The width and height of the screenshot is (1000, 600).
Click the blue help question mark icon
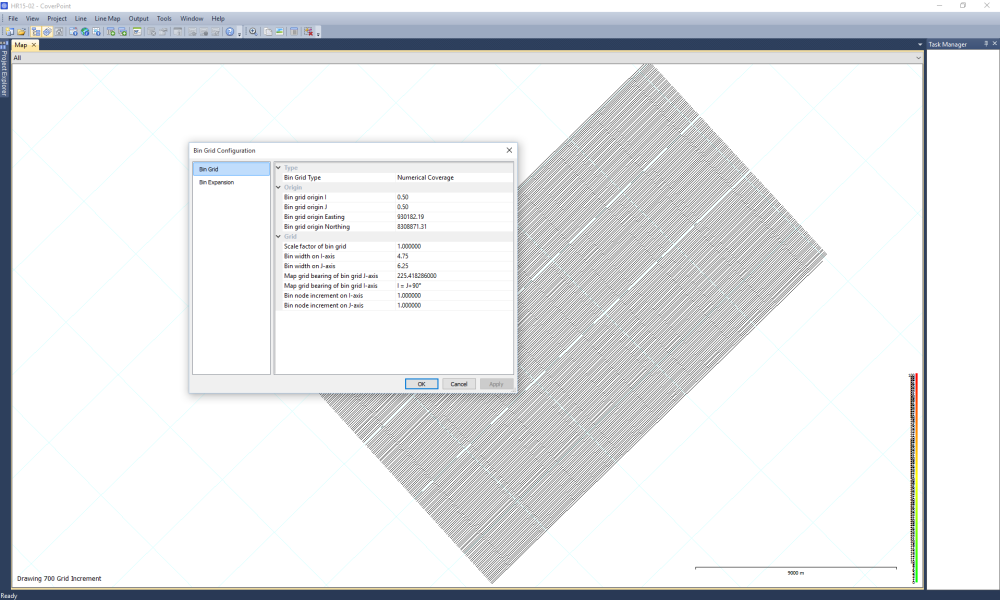230,32
